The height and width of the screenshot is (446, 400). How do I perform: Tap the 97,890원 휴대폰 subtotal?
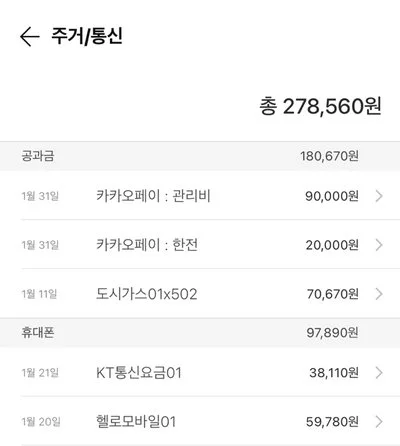click(333, 333)
